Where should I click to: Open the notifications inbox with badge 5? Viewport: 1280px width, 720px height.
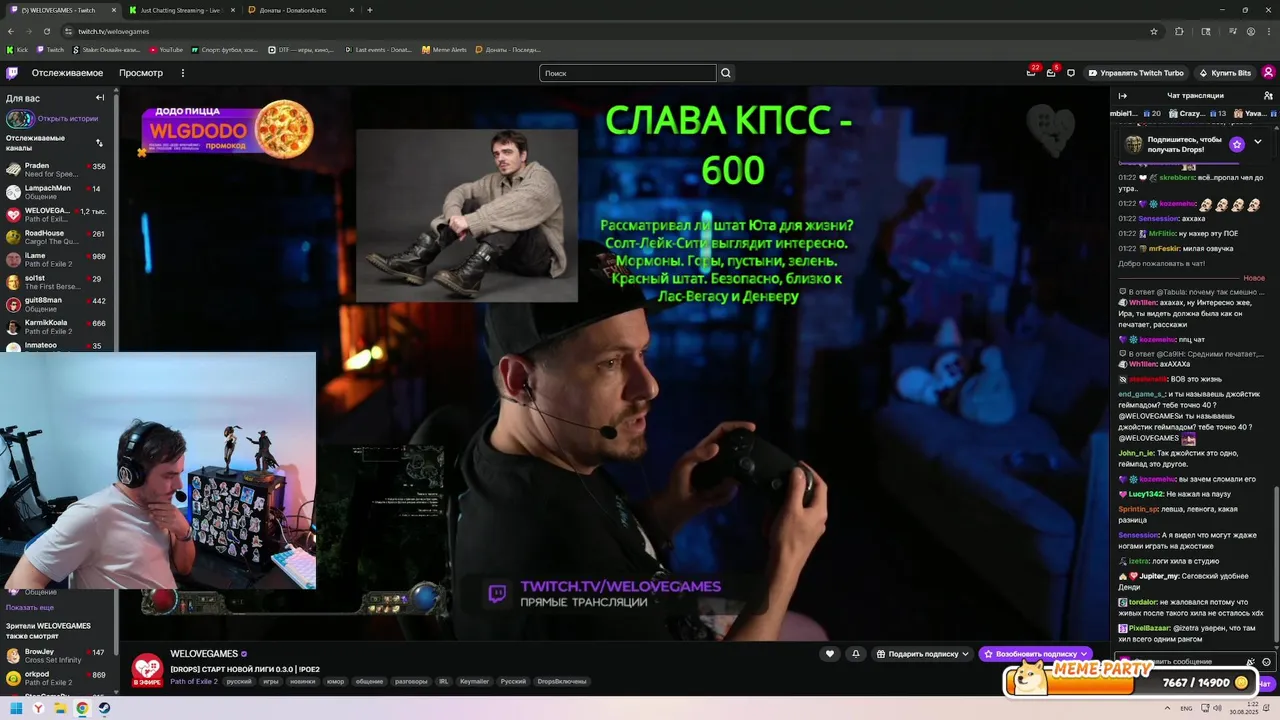(x=1051, y=73)
